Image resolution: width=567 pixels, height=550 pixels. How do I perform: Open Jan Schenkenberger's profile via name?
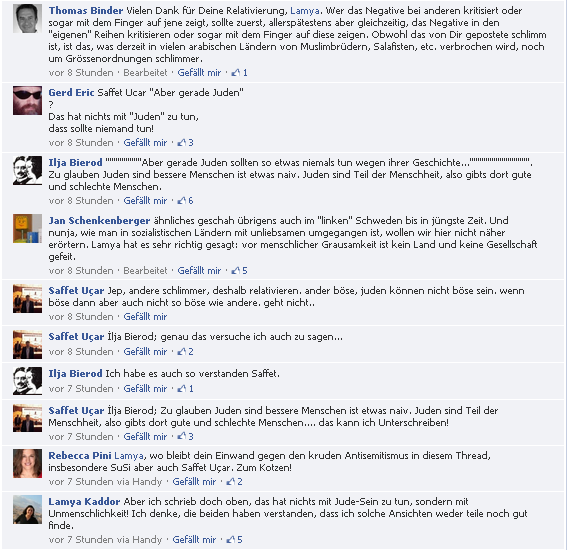point(99,221)
